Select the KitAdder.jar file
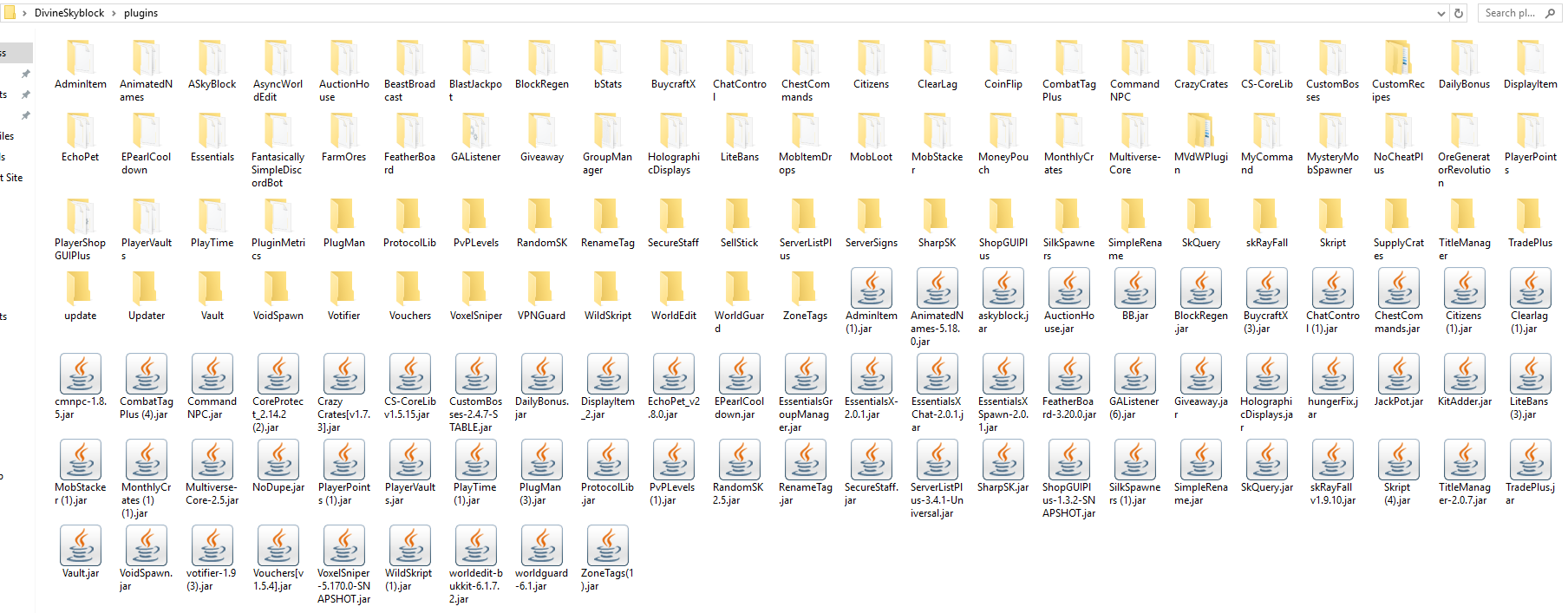Viewport: 1568px width, 613px height. (1465, 381)
